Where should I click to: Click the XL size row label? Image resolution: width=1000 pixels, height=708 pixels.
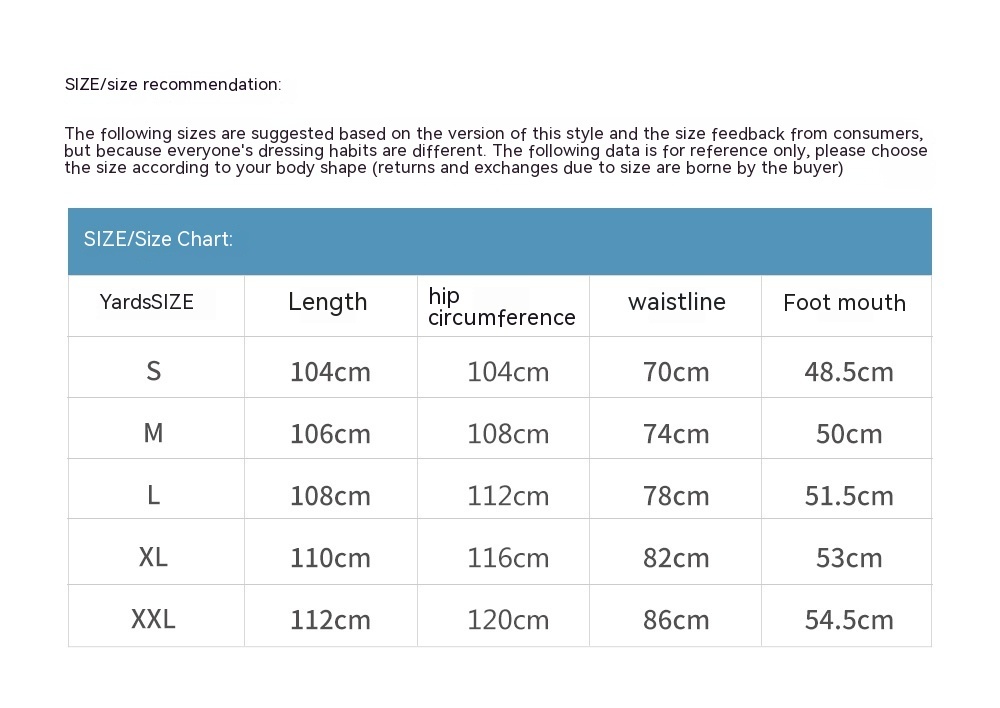(153, 557)
